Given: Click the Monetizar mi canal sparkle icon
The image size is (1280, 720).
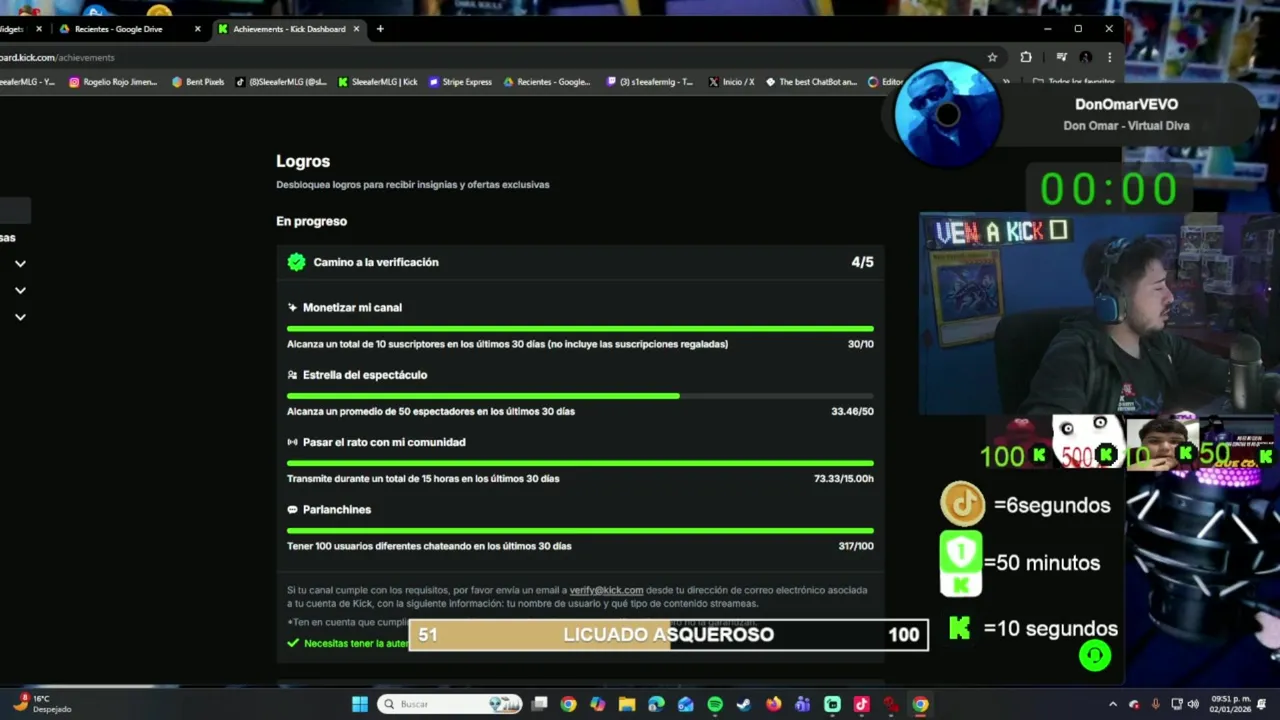Looking at the screenshot, I should pyautogui.click(x=292, y=308).
